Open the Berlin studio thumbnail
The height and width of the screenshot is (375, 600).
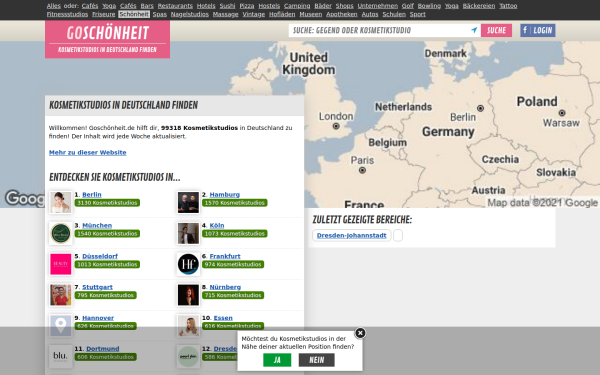click(60, 202)
